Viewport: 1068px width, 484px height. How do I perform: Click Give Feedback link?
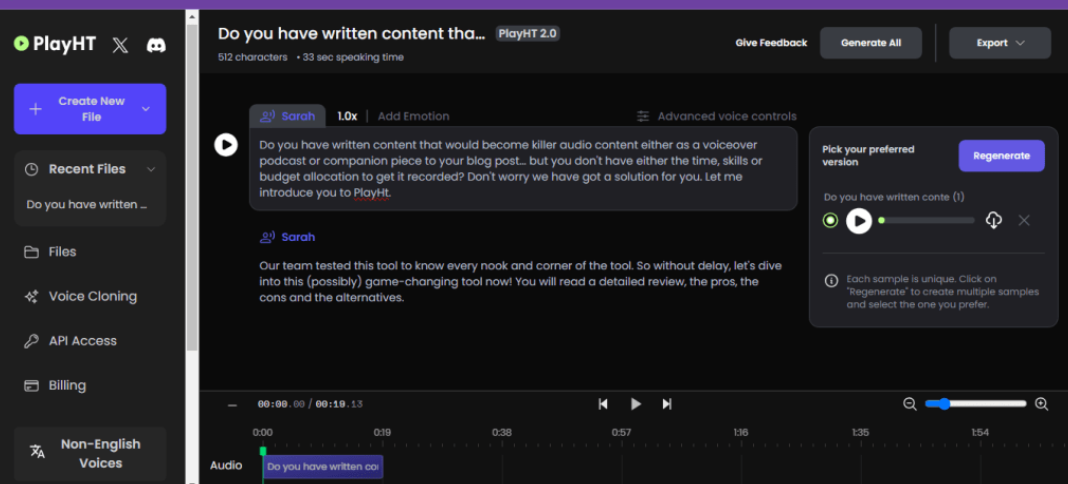point(771,43)
